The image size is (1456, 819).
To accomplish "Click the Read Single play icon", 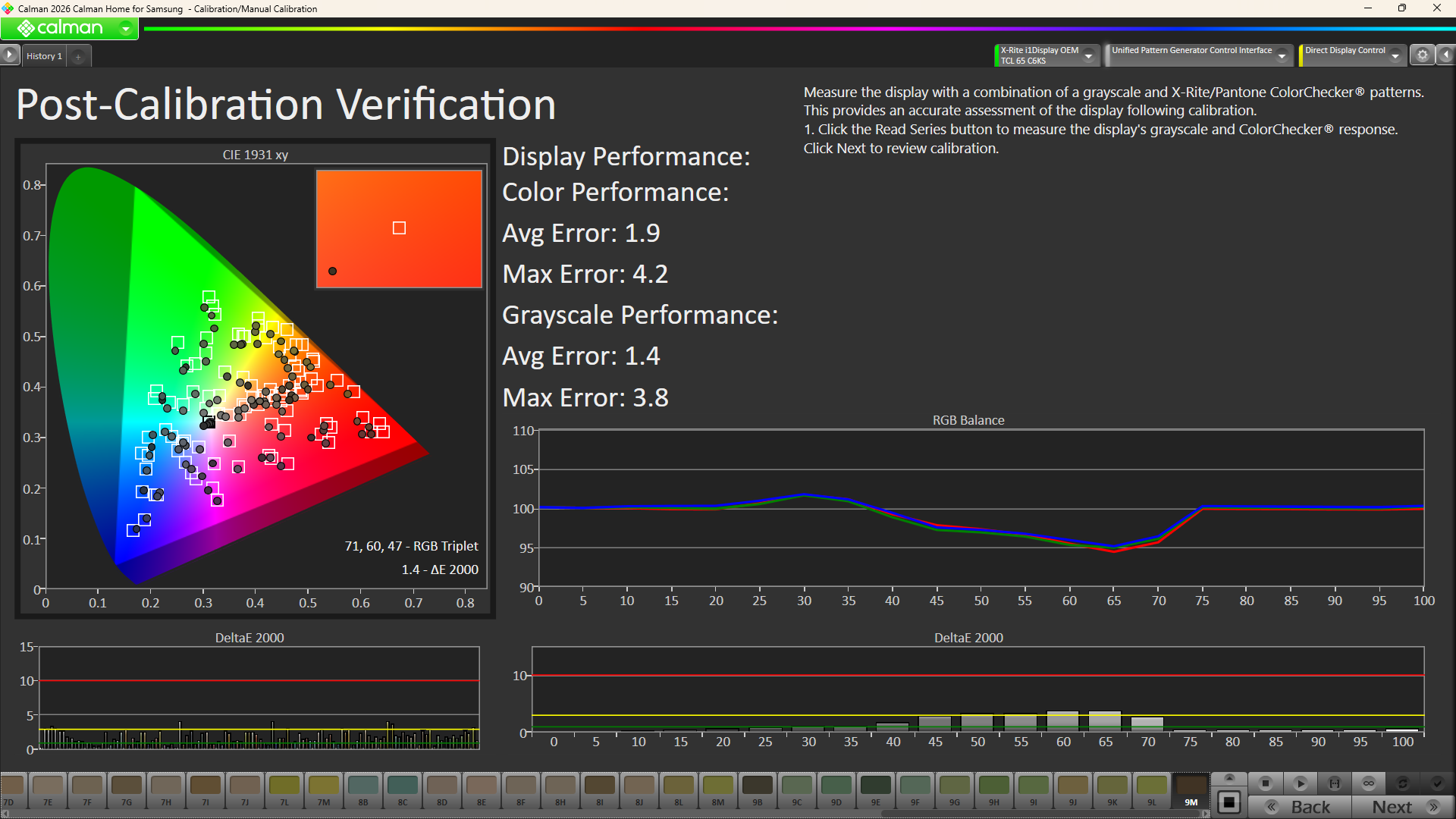I will [1300, 783].
